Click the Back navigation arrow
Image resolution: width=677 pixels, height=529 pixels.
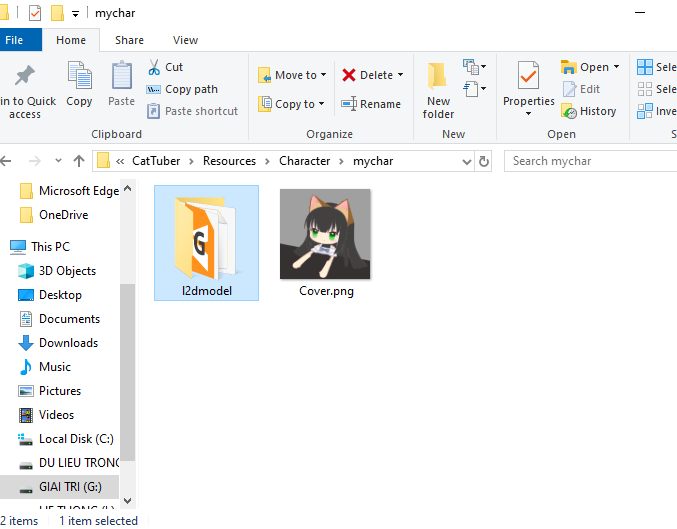[6, 161]
